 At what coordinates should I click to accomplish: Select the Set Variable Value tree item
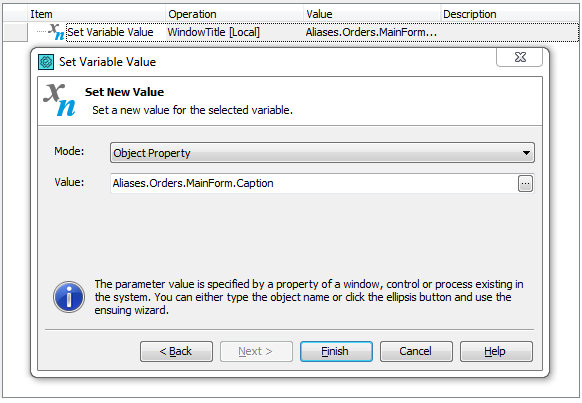pyautogui.click(x=110, y=32)
